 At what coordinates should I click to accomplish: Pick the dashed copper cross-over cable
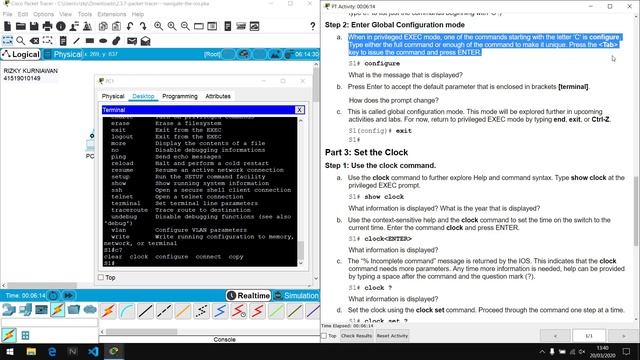[x=164, y=311]
